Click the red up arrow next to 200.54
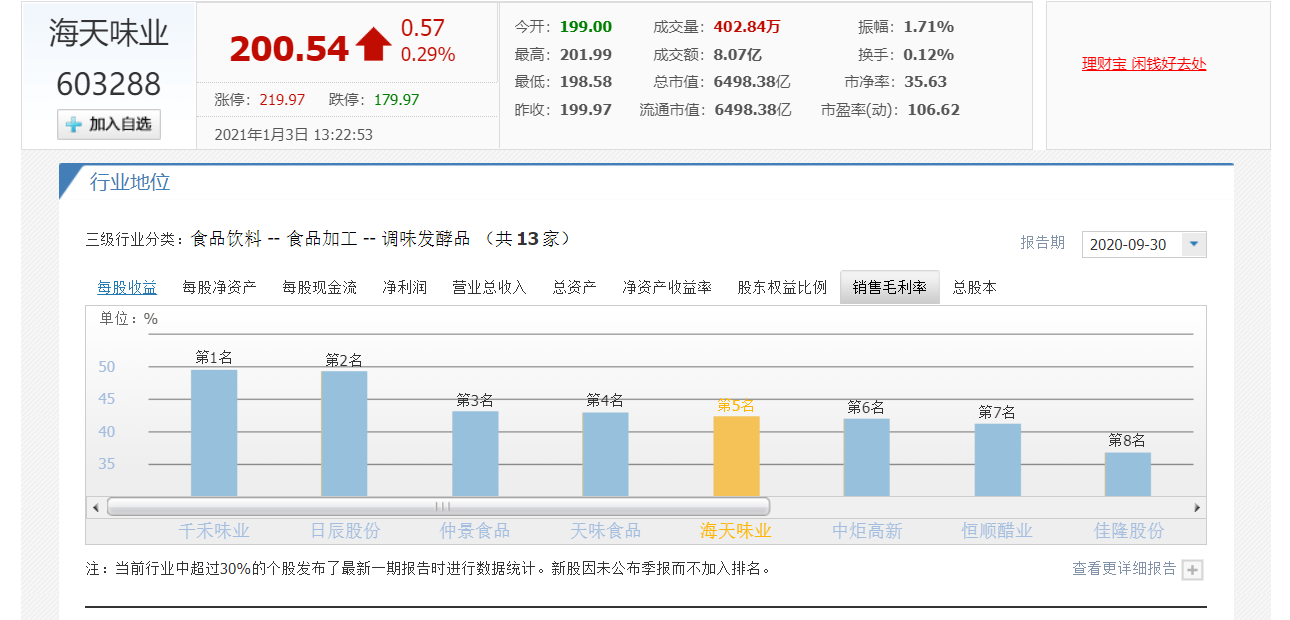Image resolution: width=1290 pixels, height=620 pixels. (x=374, y=46)
